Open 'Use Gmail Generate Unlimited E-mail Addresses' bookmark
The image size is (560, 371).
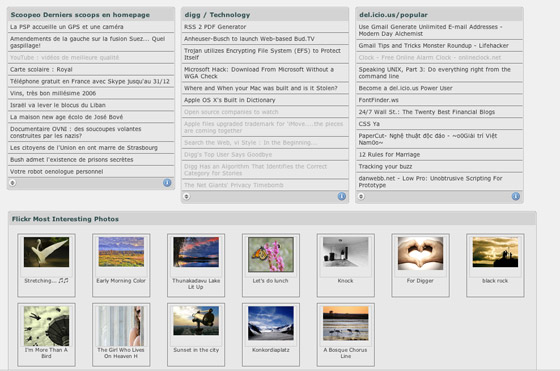tap(430, 30)
